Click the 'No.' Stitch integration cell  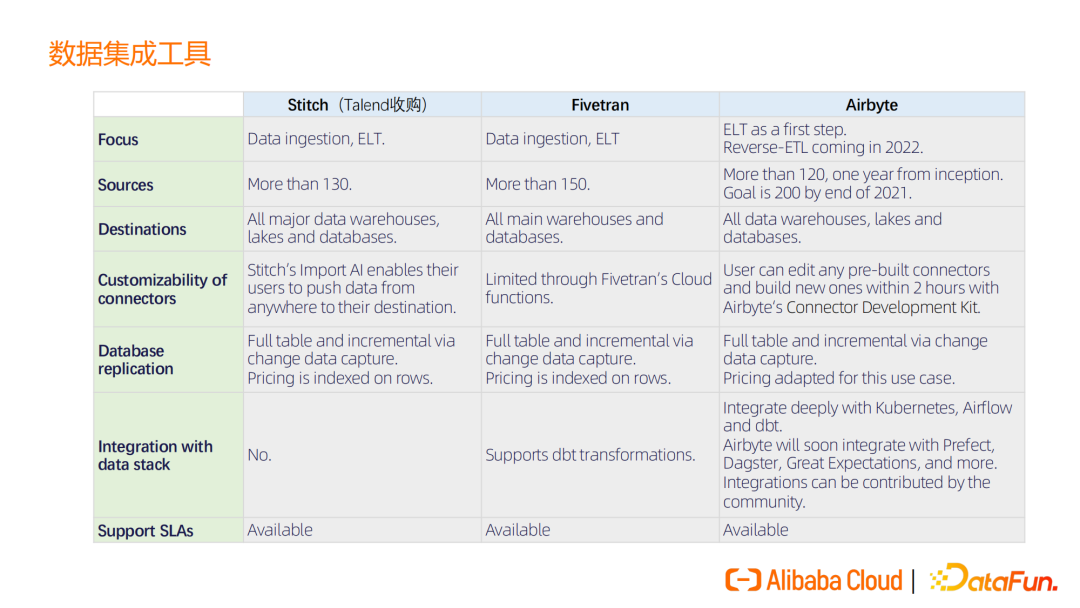[x=259, y=455]
